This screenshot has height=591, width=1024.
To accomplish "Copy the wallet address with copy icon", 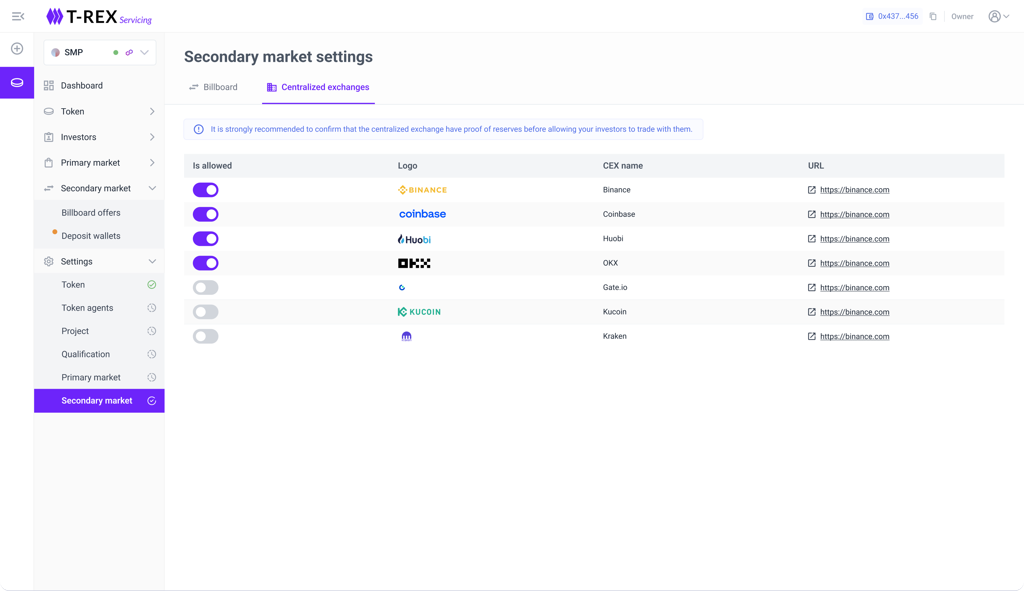I will [933, 17].
